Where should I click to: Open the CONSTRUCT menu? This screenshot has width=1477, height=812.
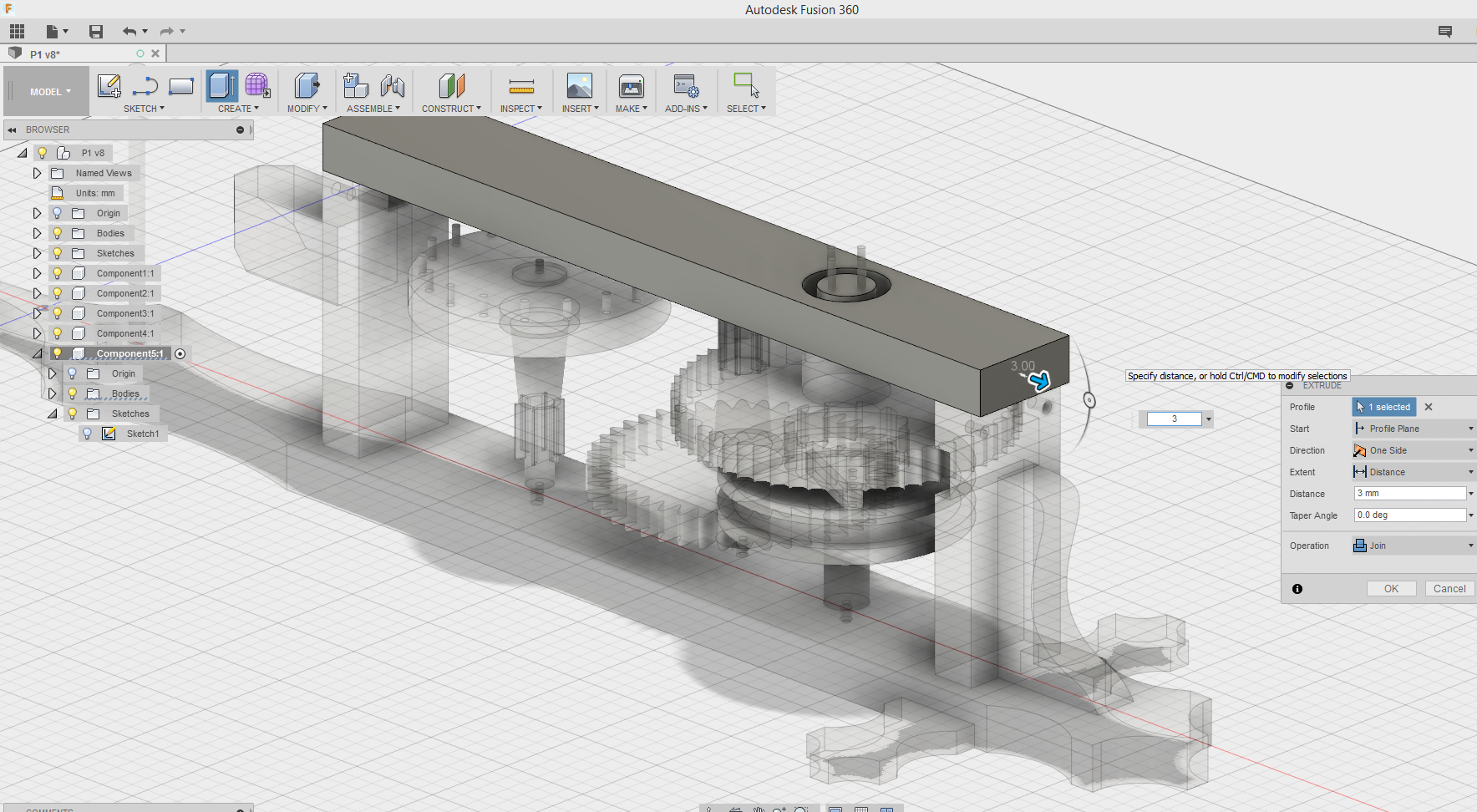click(451, 109)
